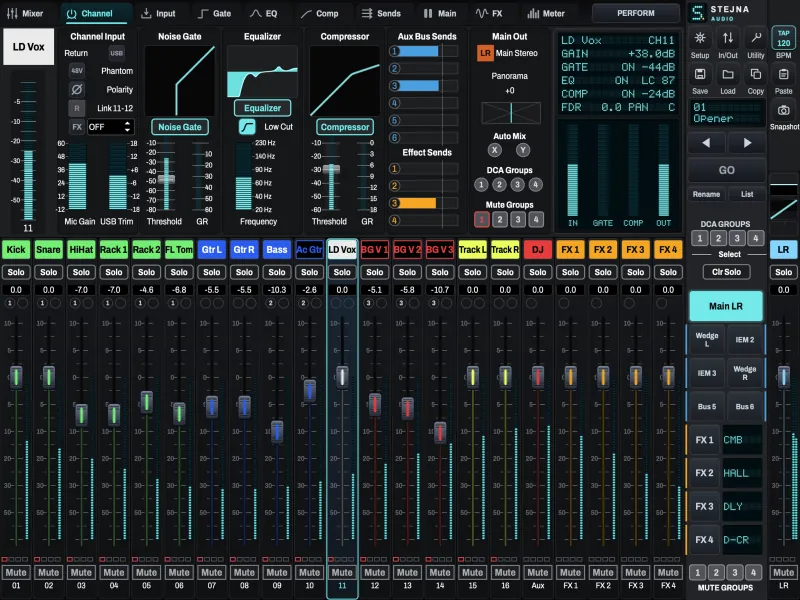Screen dimensions: 800x600
Task: Click the List button
Action: 747,194
